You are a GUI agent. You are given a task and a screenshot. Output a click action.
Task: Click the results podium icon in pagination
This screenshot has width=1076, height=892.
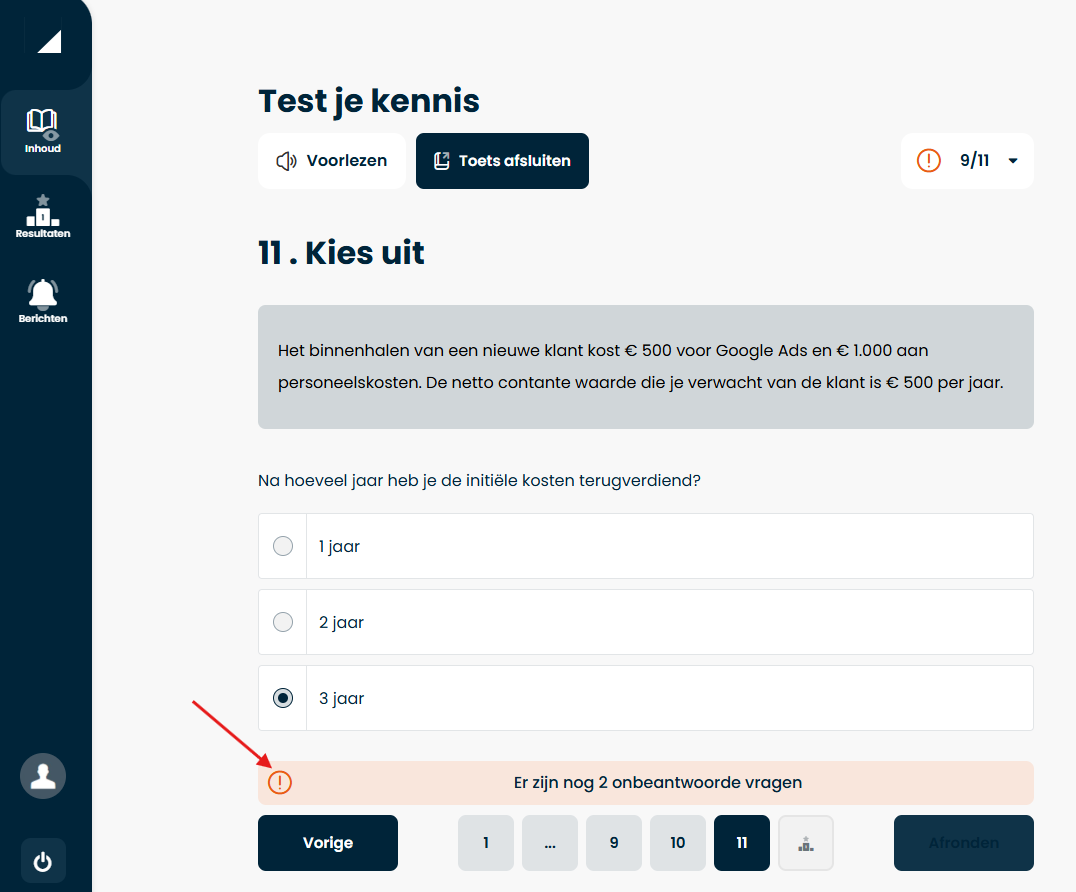click(x=805, y=843)
